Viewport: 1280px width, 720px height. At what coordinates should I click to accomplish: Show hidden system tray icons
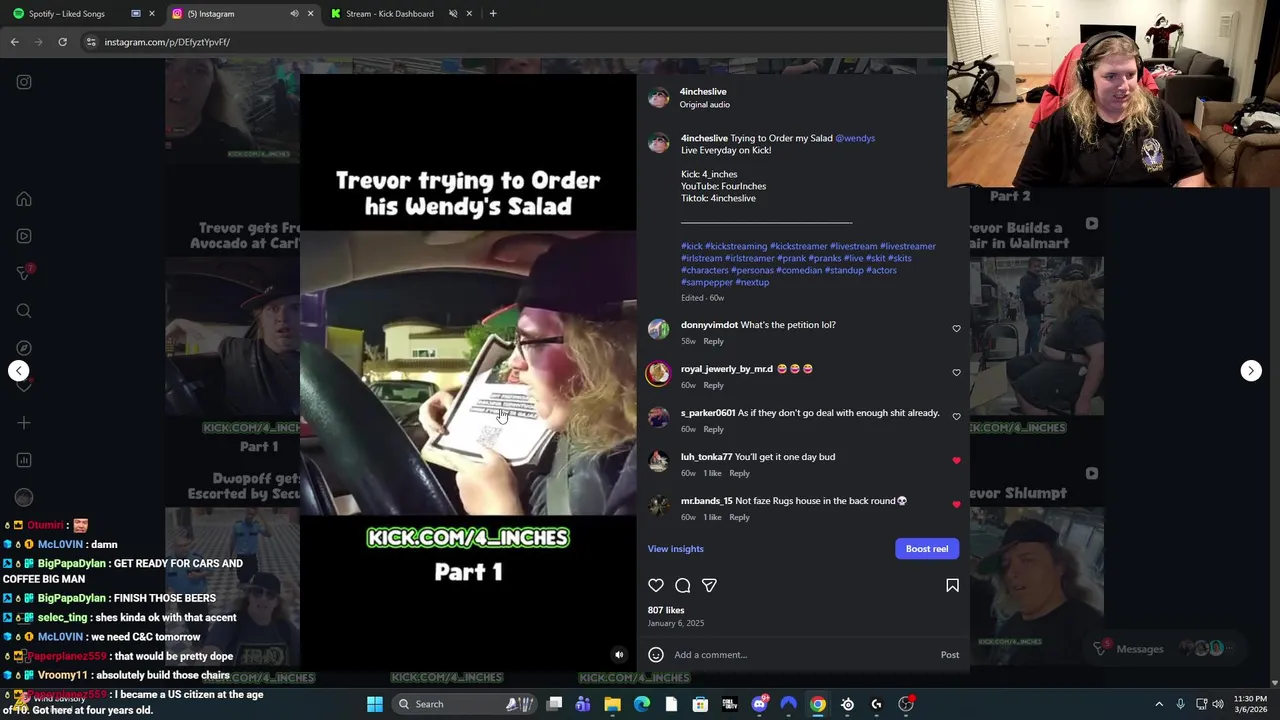tap(1159, 704)
